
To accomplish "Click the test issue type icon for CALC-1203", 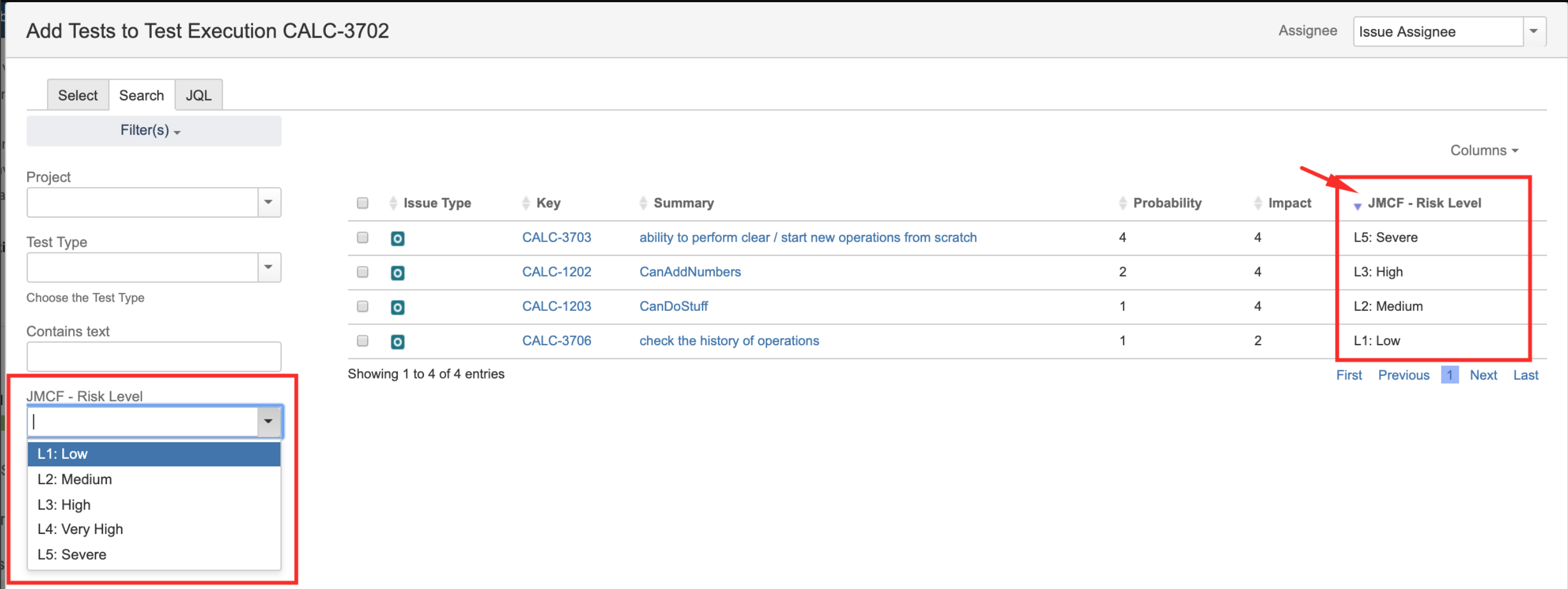I will point(398,307).
